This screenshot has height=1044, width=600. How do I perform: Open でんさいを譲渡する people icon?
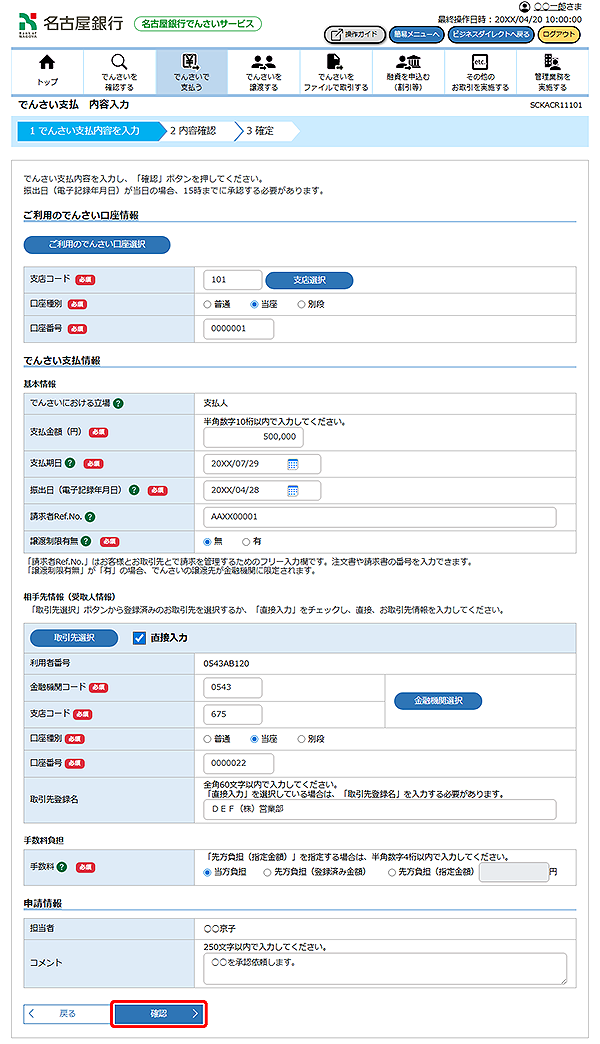(263, 63)
